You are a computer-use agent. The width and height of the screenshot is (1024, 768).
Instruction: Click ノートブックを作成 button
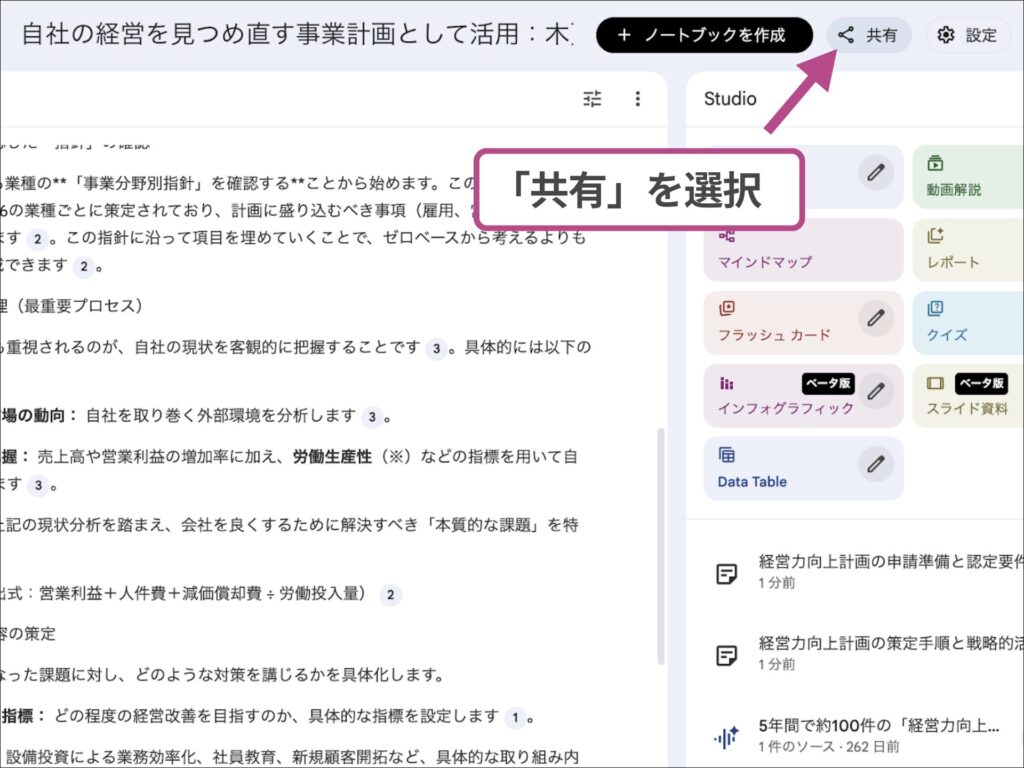[x=703, y=35]
